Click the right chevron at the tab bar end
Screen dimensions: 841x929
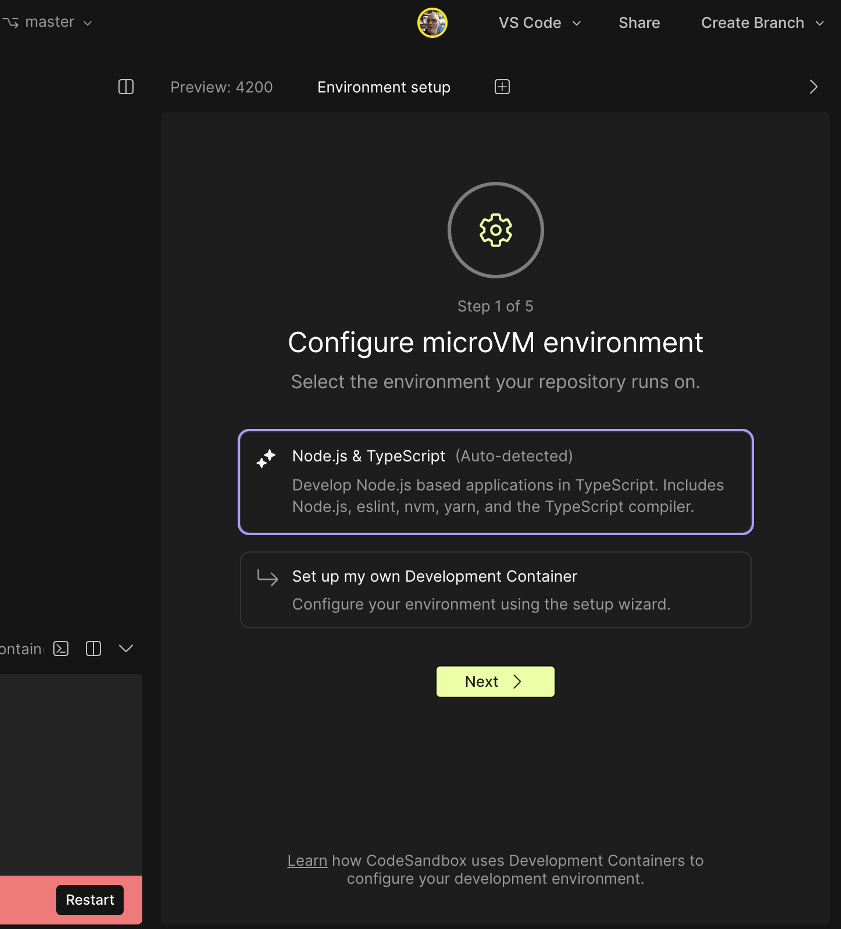813,87
